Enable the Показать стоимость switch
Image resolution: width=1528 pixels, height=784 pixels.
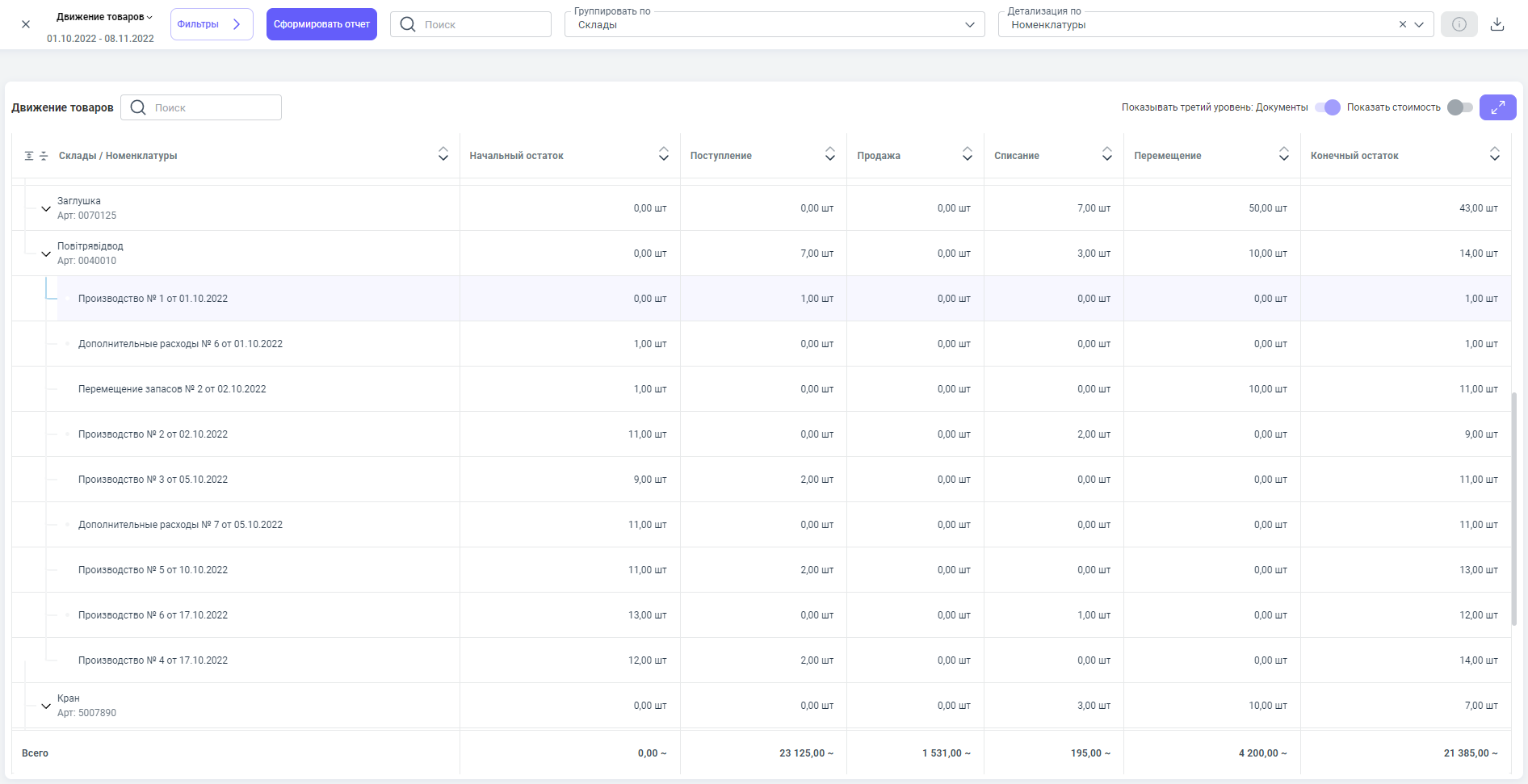1459,107
